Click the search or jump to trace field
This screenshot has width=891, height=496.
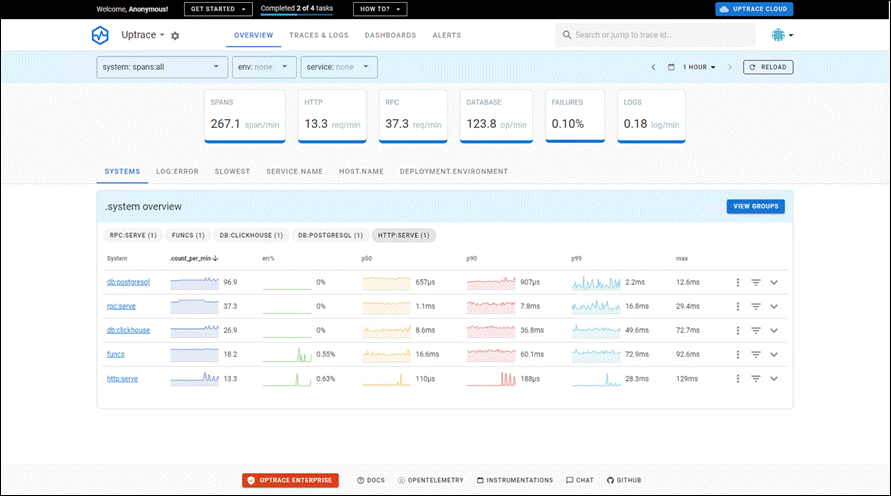[x=655, y=35]
